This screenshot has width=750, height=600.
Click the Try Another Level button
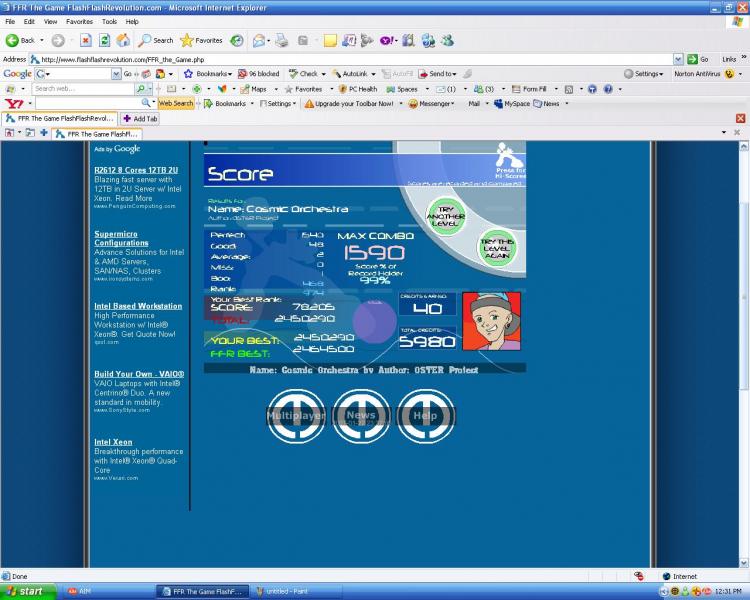[446, 214]
